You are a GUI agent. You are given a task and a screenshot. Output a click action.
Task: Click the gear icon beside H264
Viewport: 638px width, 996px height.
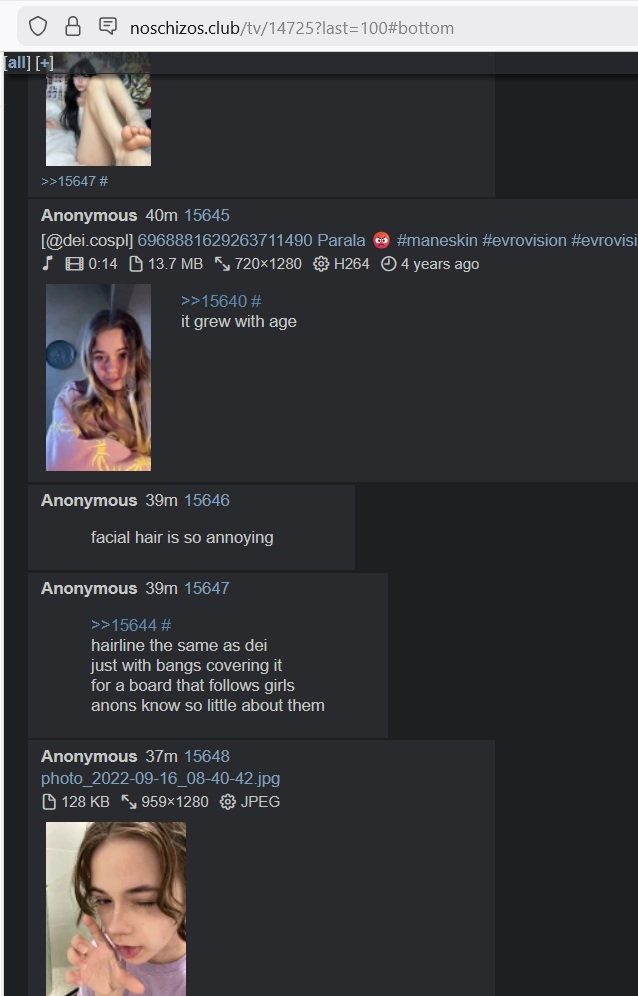pos(321,264)
